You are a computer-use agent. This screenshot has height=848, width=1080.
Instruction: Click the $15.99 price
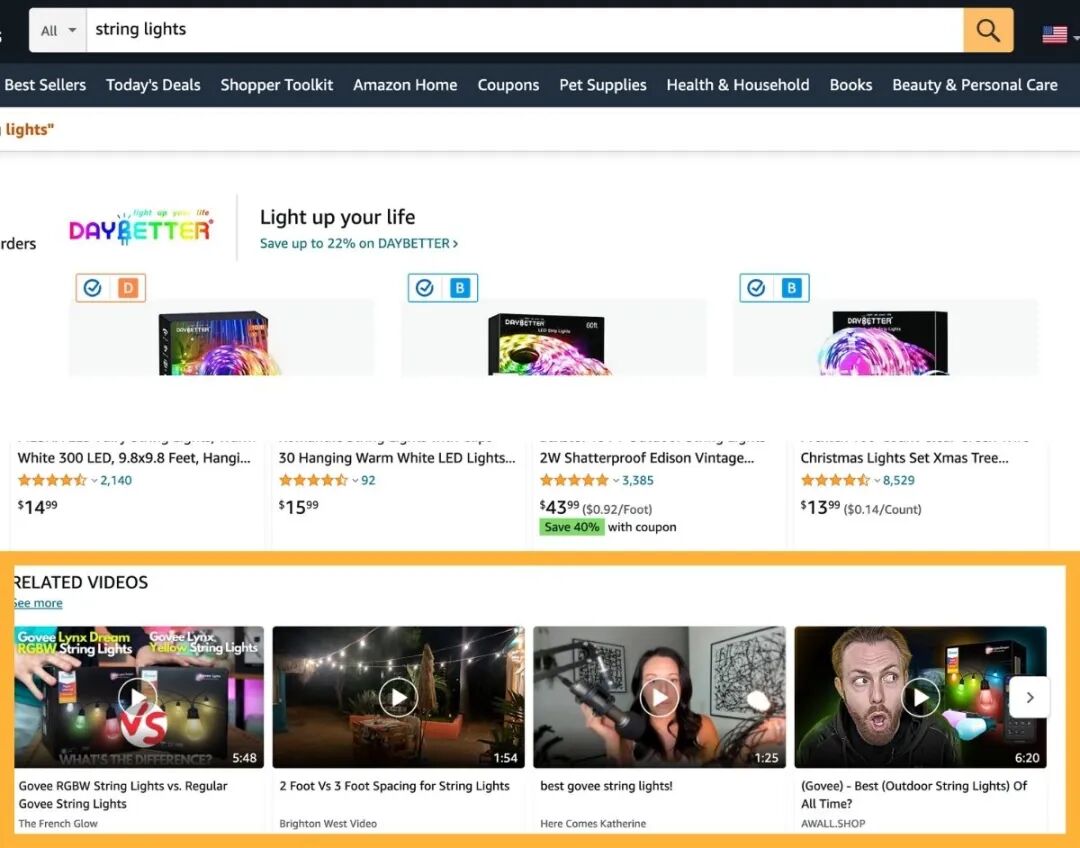click(x=298, y=507)
